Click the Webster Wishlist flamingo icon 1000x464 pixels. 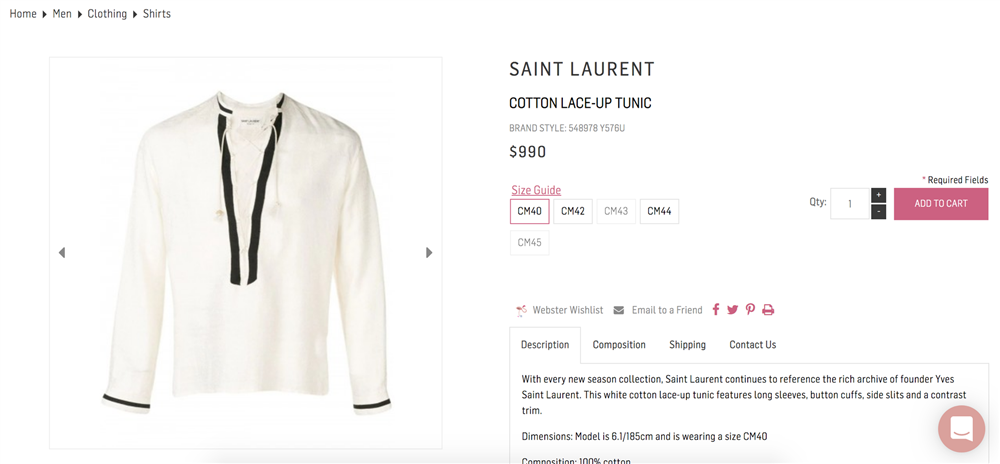[x=521, y=310]
